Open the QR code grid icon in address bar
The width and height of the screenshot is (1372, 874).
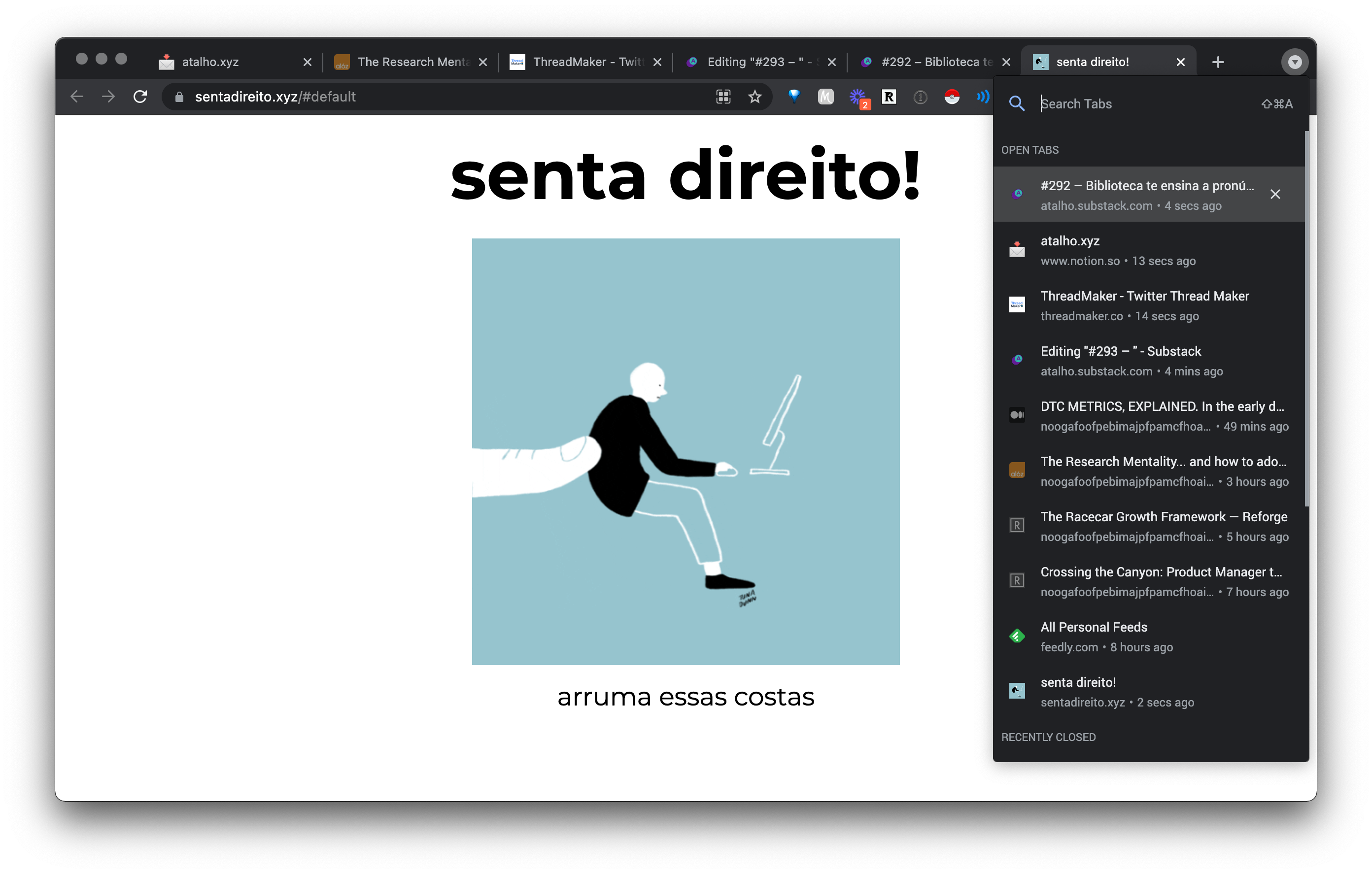pos(723,97)
